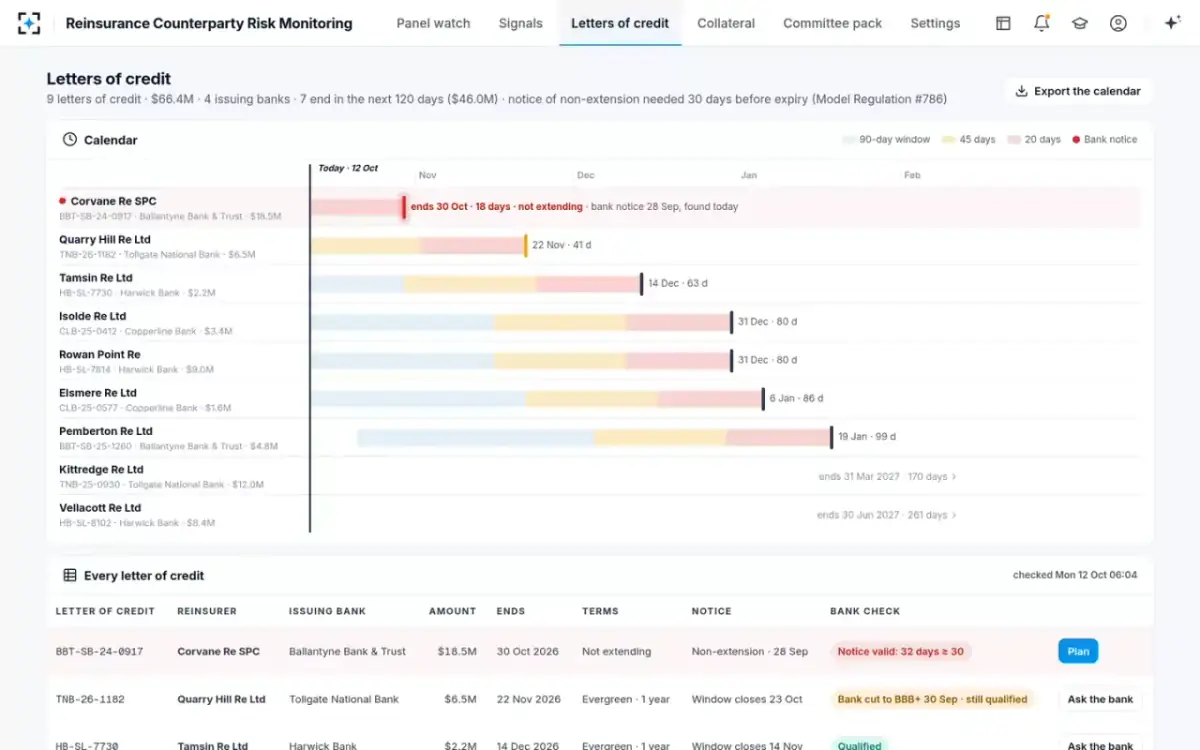Click the red dot beside Corvane Re SPC
The height and width of the screenshot is (750, 1200).
(62, 201)
